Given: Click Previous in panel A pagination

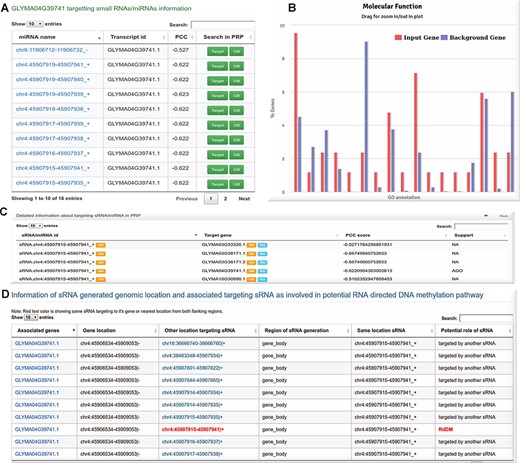Looking at the screenshot, I should (x=187, y=199).
